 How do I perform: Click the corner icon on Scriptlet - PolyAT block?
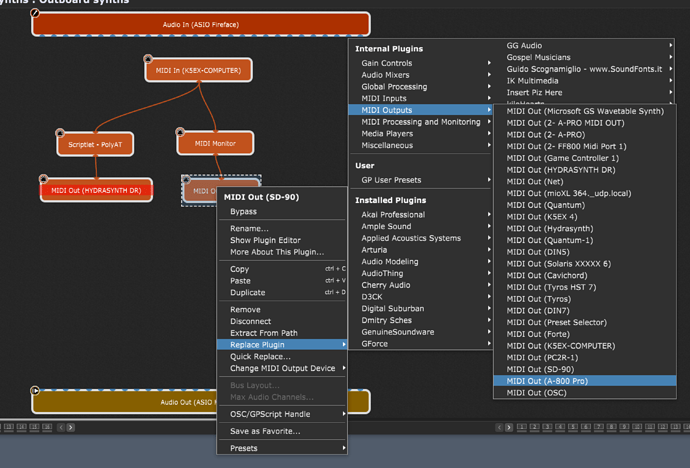point(60,133)
